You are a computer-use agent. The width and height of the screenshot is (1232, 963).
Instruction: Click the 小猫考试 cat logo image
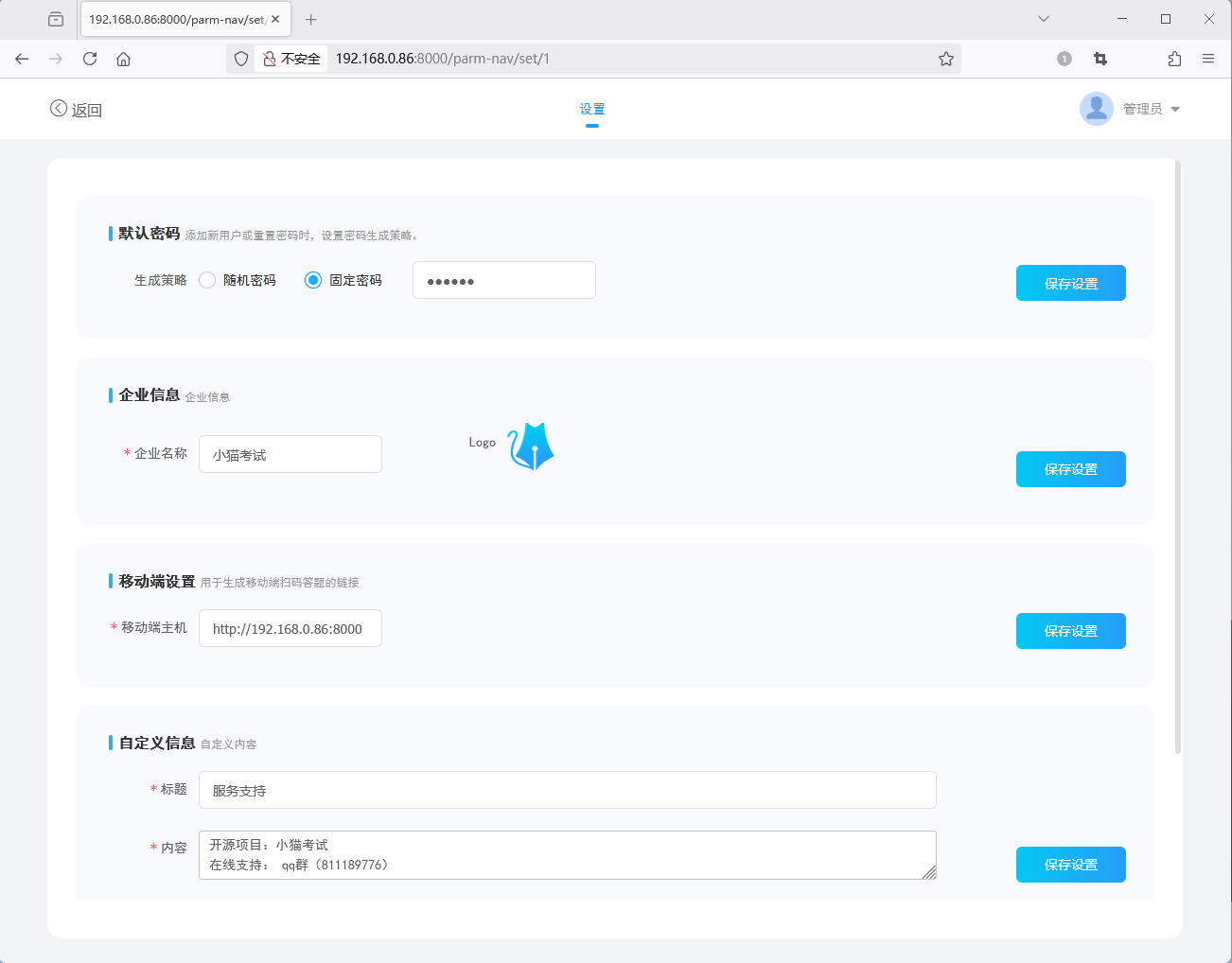pos(530,445)
